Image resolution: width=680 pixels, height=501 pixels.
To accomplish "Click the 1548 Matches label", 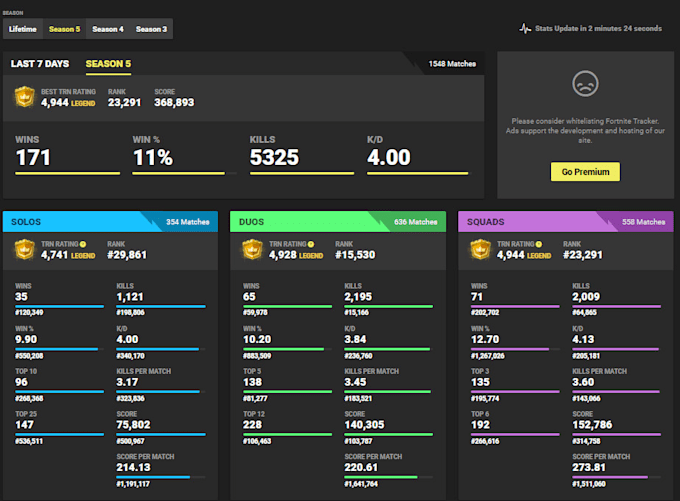I will click(452, 64).
